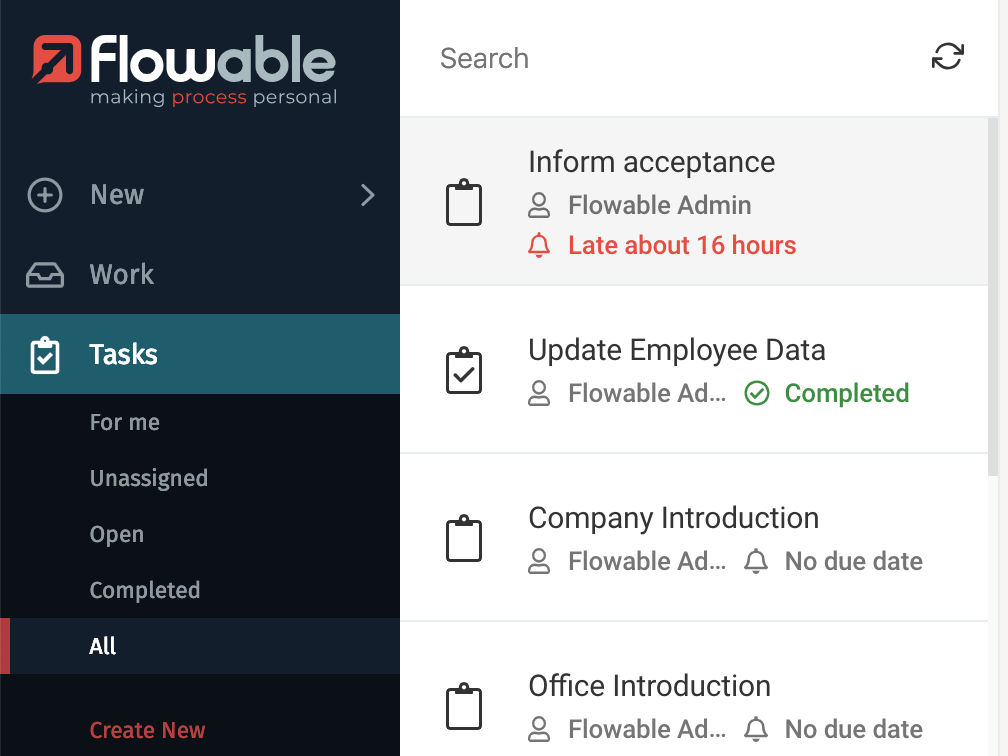This screenshot has height=756, width=1008.
Task: Filter by Unassigned tasks
Action: point(148,478)
